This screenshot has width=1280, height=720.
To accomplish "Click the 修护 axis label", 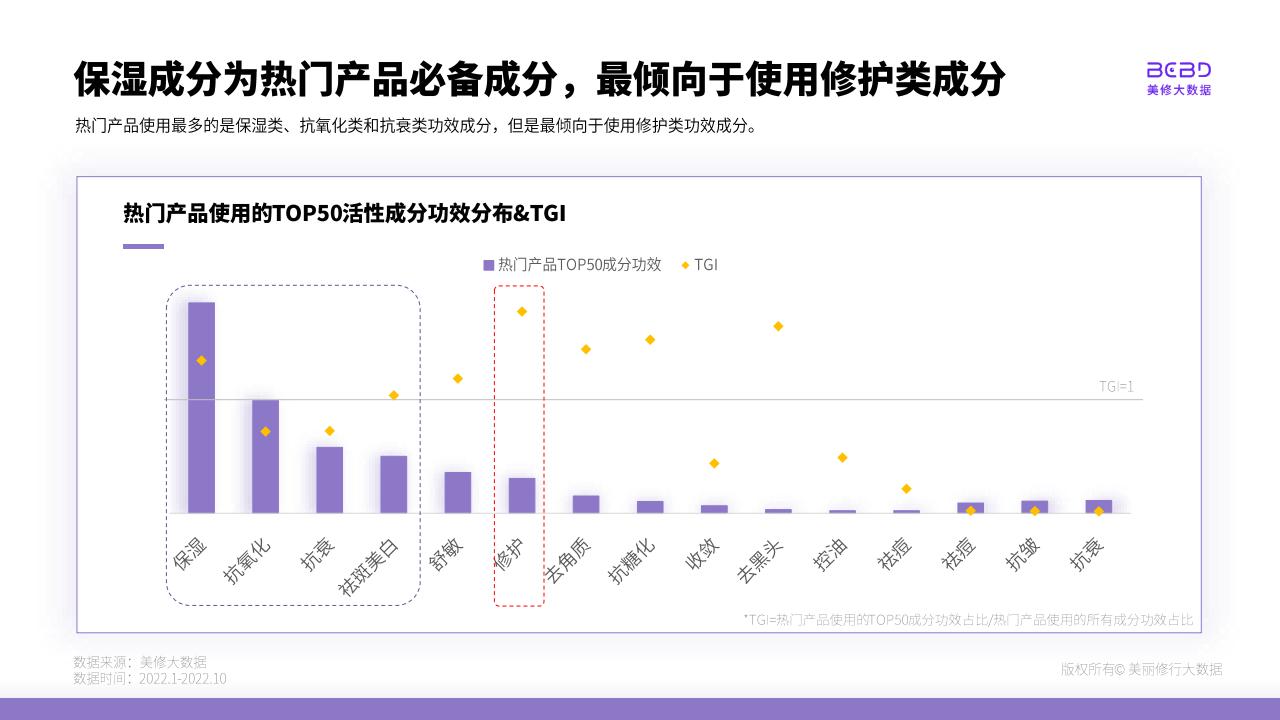I will [x=509, y=553].
